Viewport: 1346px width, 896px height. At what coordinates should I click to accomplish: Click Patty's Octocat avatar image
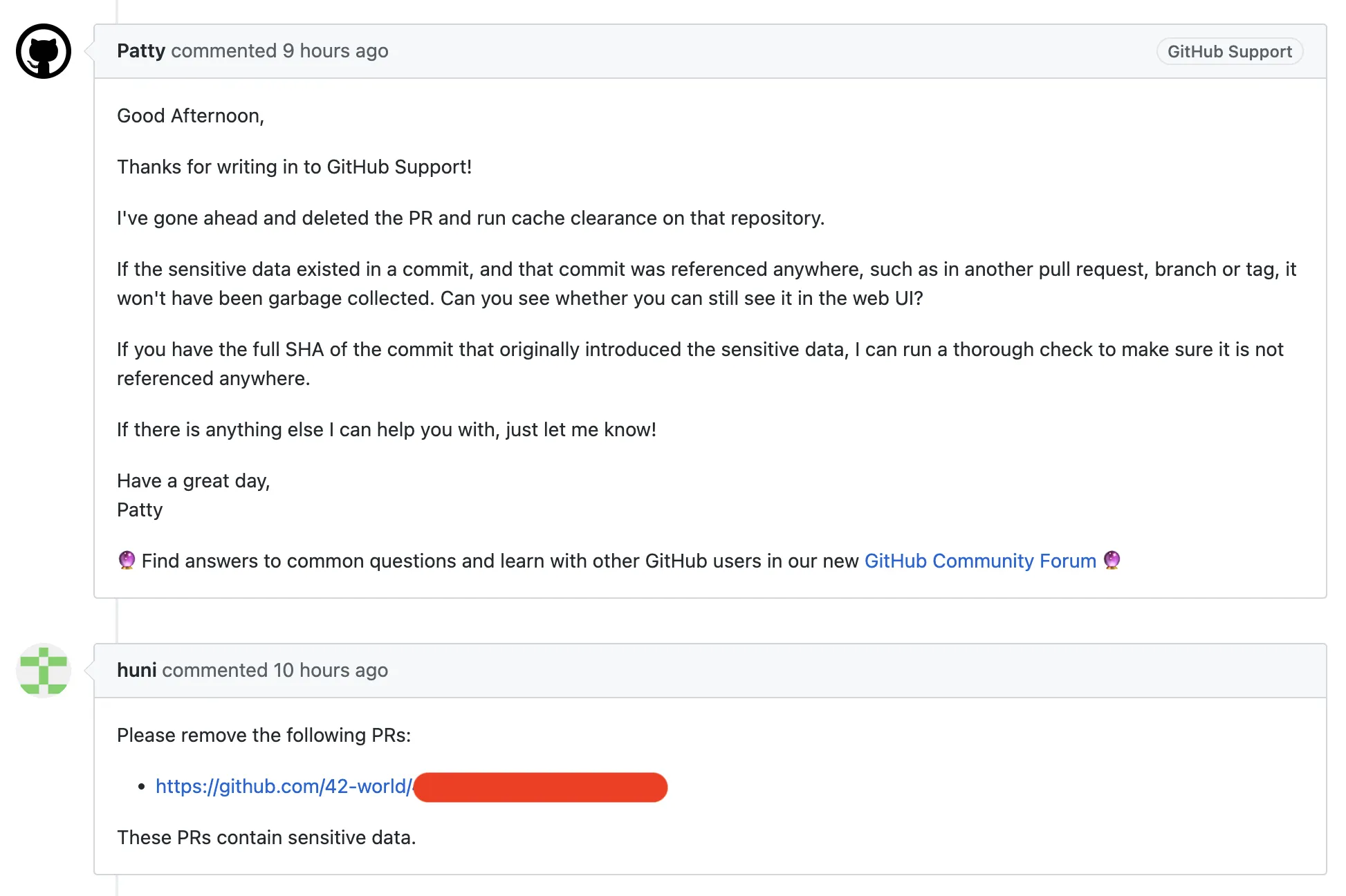click(43, 51)
